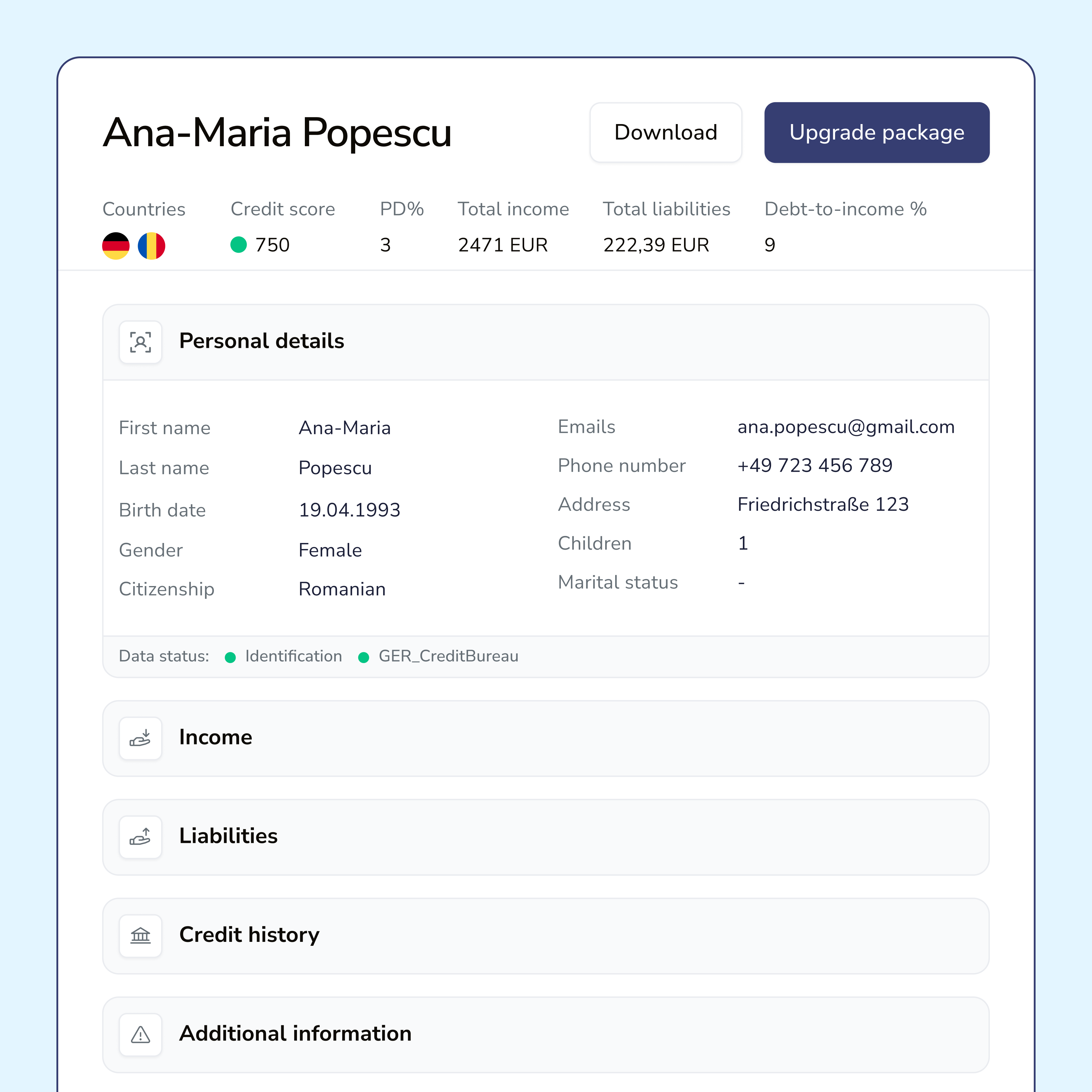Click the GER_CreditBureau status green dot

click(x=363, y=657)
